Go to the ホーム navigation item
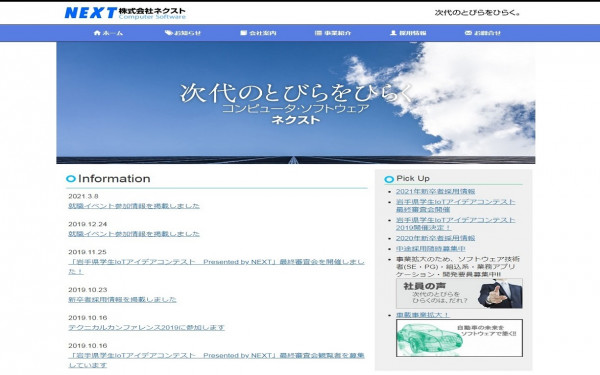The height and width of the screenshot is (375, 600). point(108,33)
